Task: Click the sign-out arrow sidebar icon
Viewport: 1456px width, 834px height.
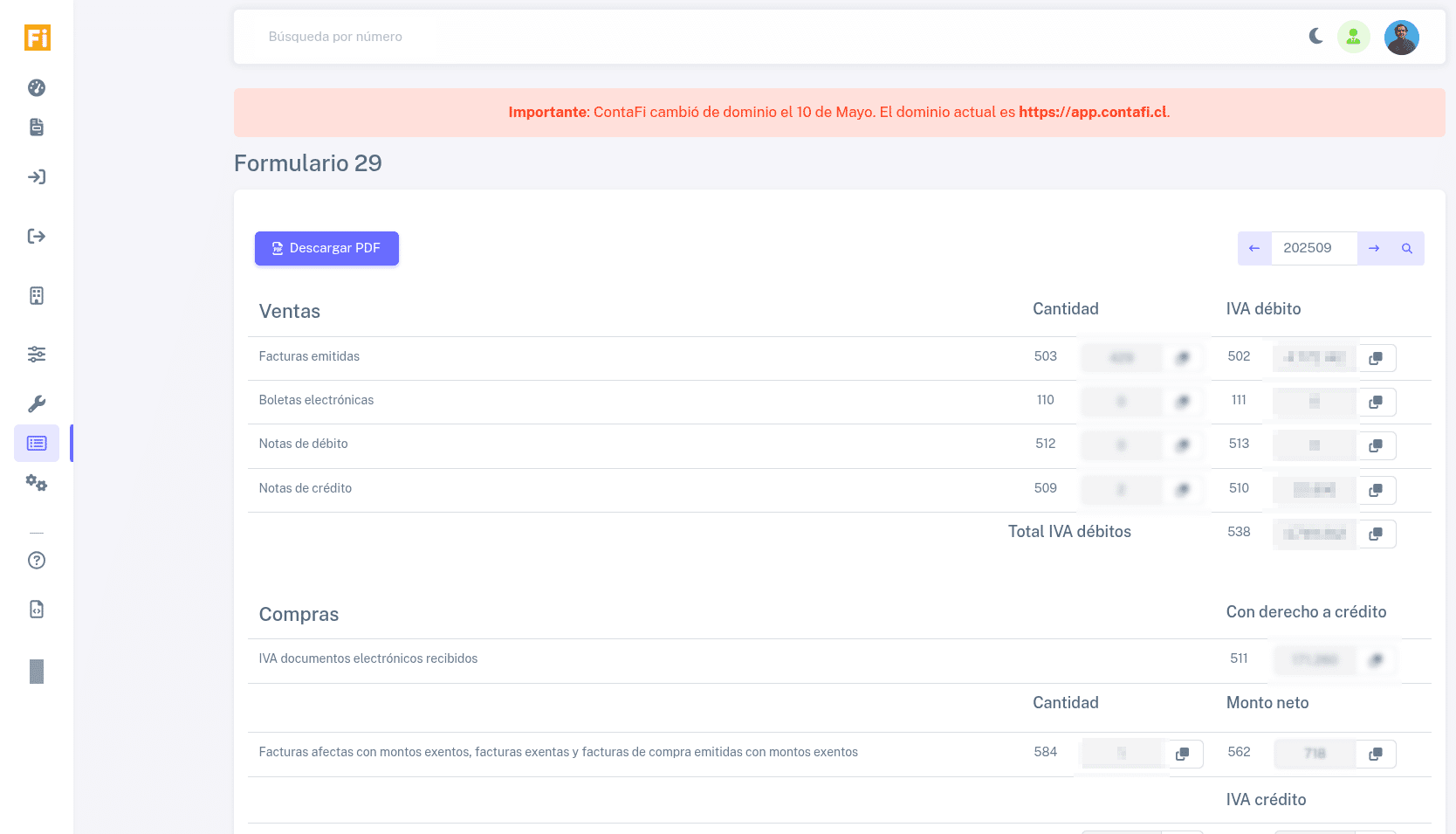Action: [x=37, y=237]
